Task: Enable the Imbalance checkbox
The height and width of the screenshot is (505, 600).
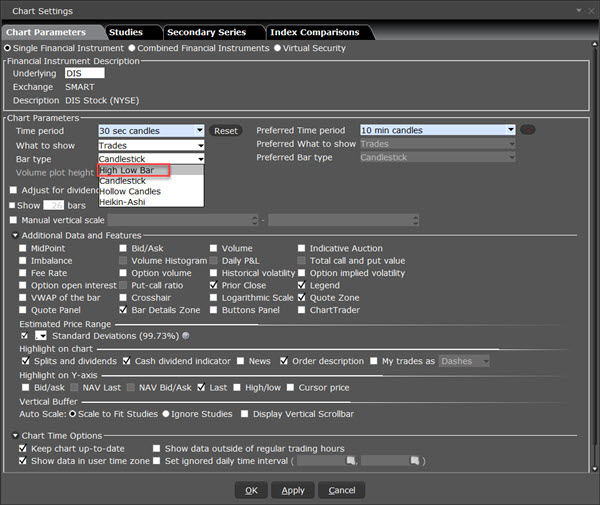Action: pos(23,261)
